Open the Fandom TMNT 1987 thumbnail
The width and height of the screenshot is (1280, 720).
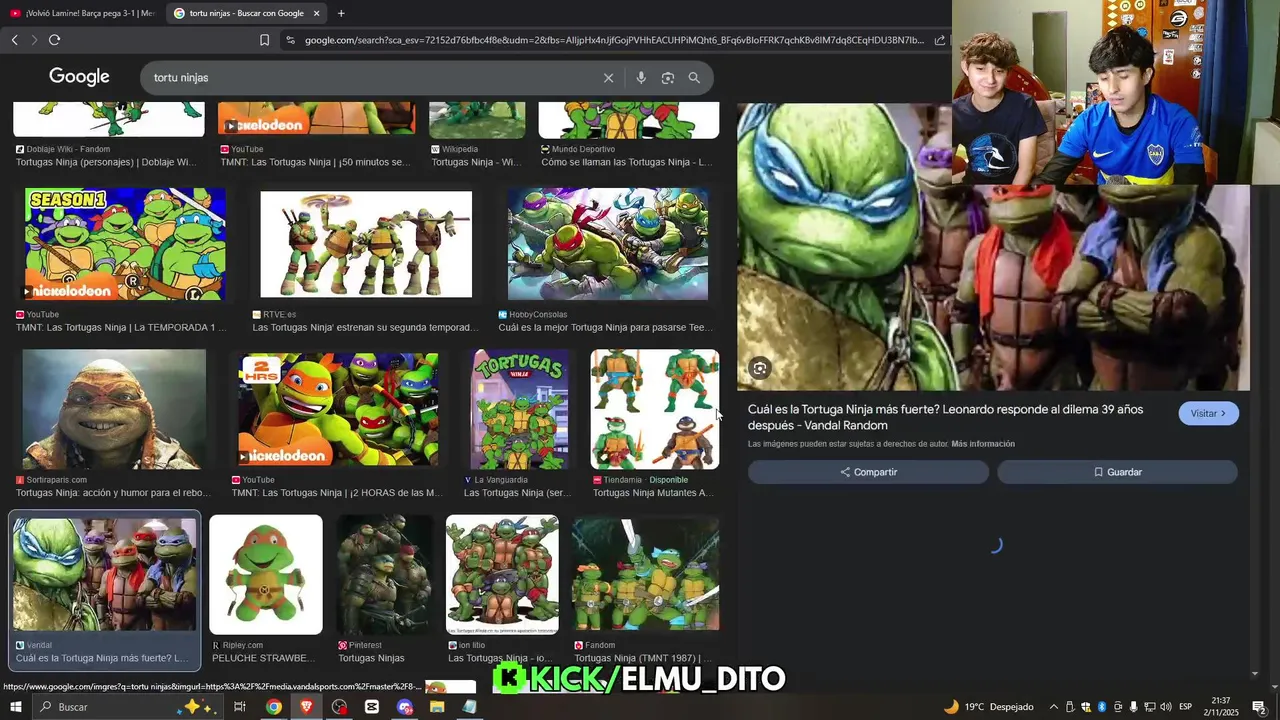click(x=645, y=574)
